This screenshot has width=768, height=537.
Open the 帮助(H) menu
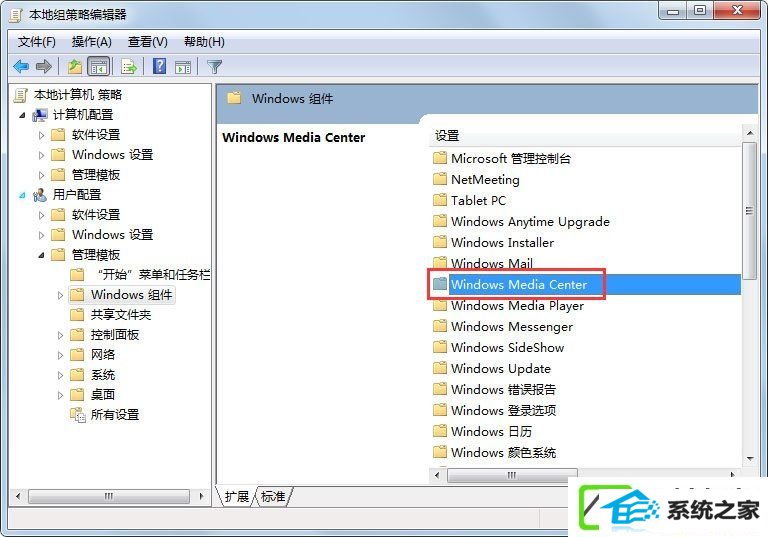tap(204, 42)
